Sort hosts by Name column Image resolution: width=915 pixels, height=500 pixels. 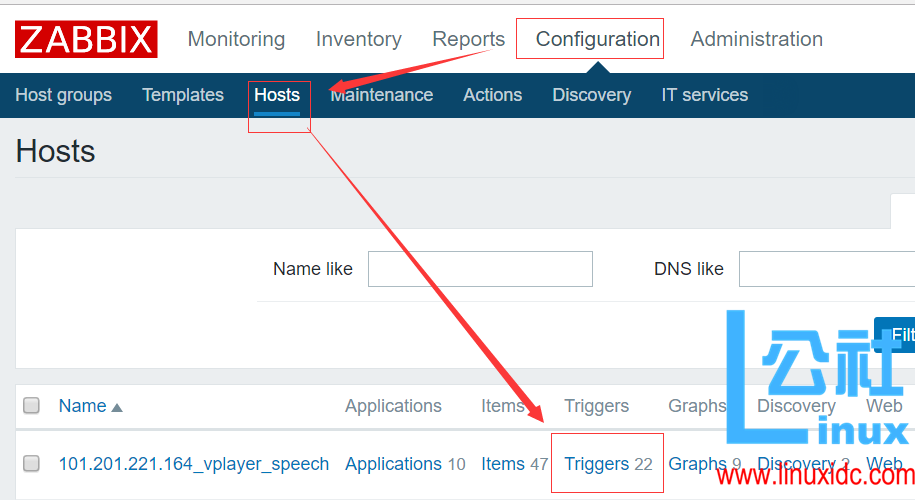(83, 405)
